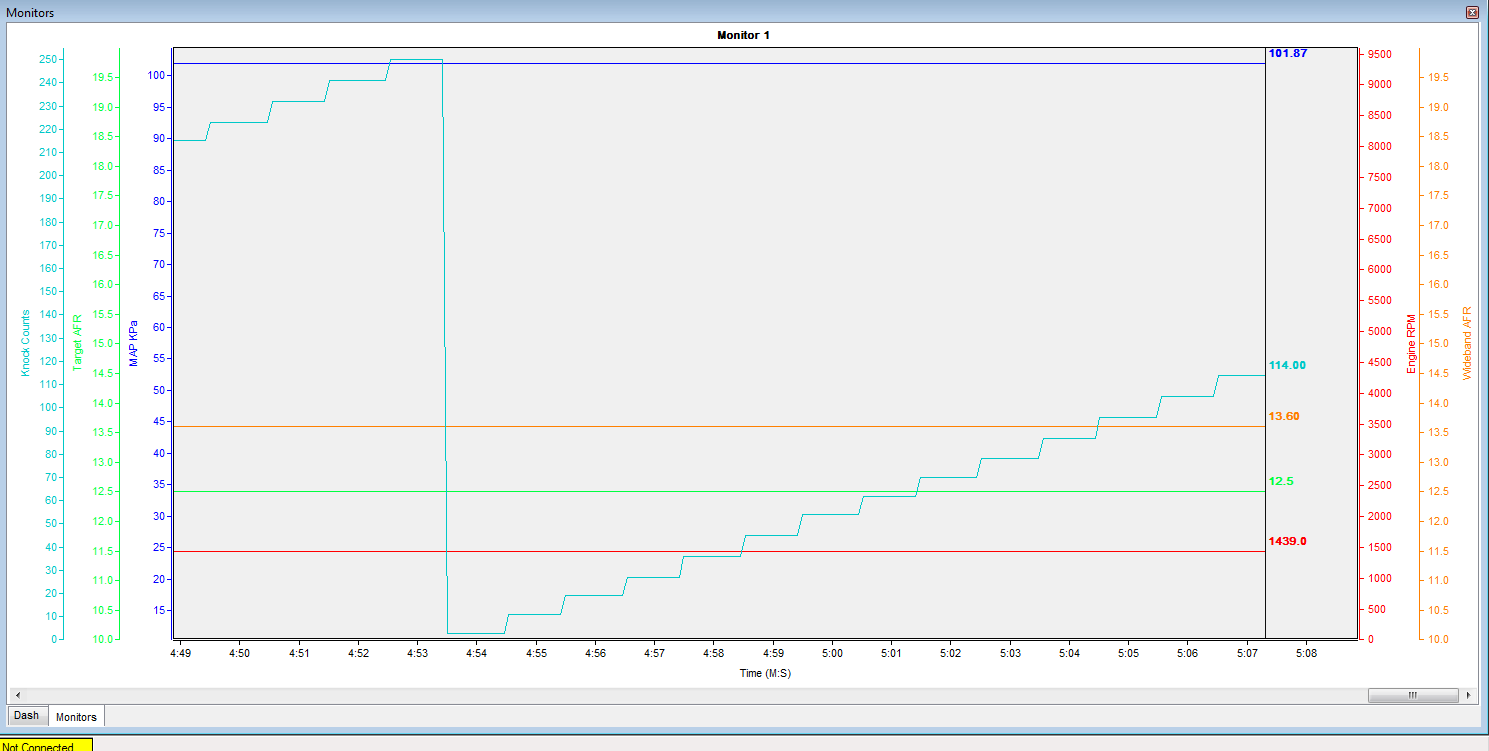Click the Time (M:S) axis label

point(765,673)
